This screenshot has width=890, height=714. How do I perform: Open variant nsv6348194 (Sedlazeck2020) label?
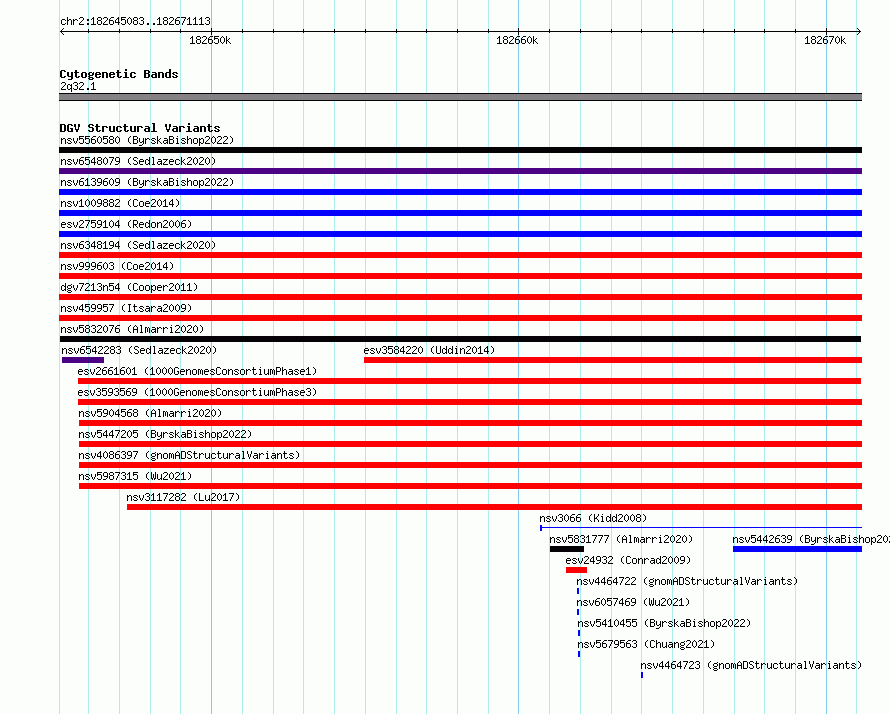138,245
